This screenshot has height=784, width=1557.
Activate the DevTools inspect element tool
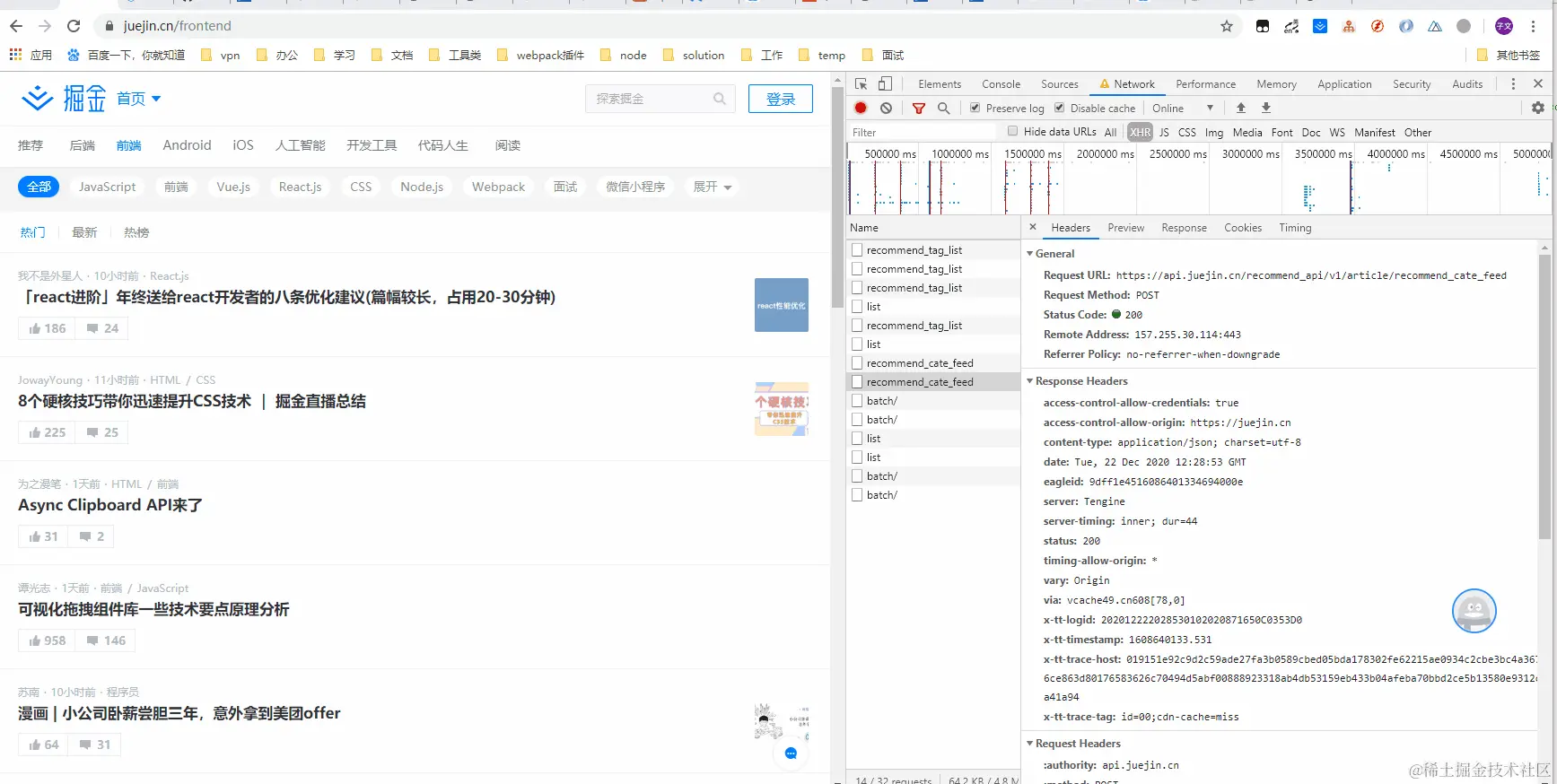[861, 83]
